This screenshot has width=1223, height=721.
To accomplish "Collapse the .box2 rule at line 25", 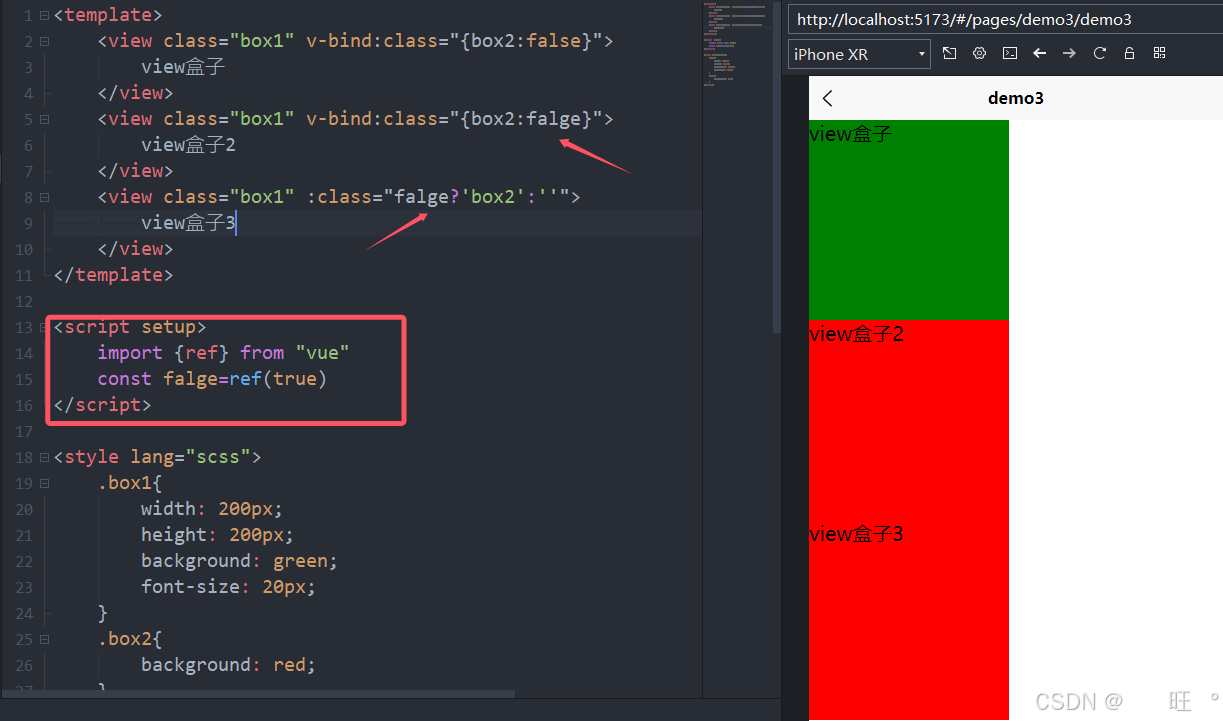I will pos(44,640).
